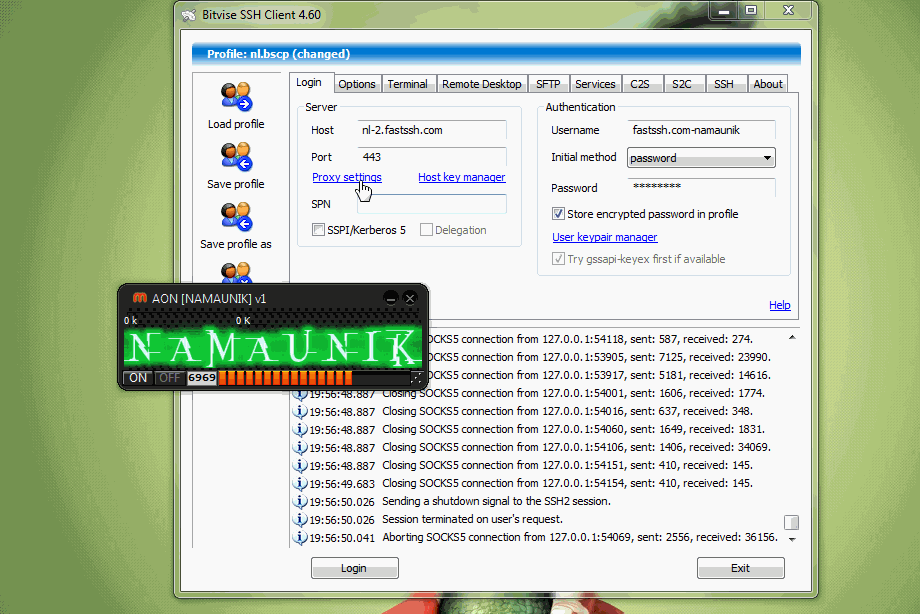Click the log scrollbar down arrow
920x614 pixels.
pos(792,539)
